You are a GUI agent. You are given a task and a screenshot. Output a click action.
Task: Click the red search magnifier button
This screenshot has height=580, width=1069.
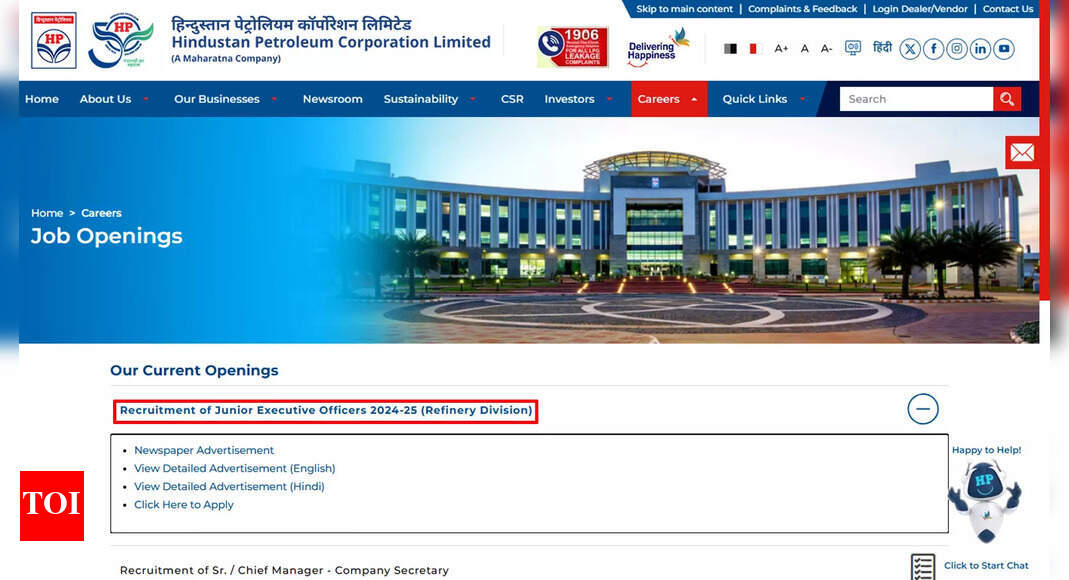point(1007,99)
